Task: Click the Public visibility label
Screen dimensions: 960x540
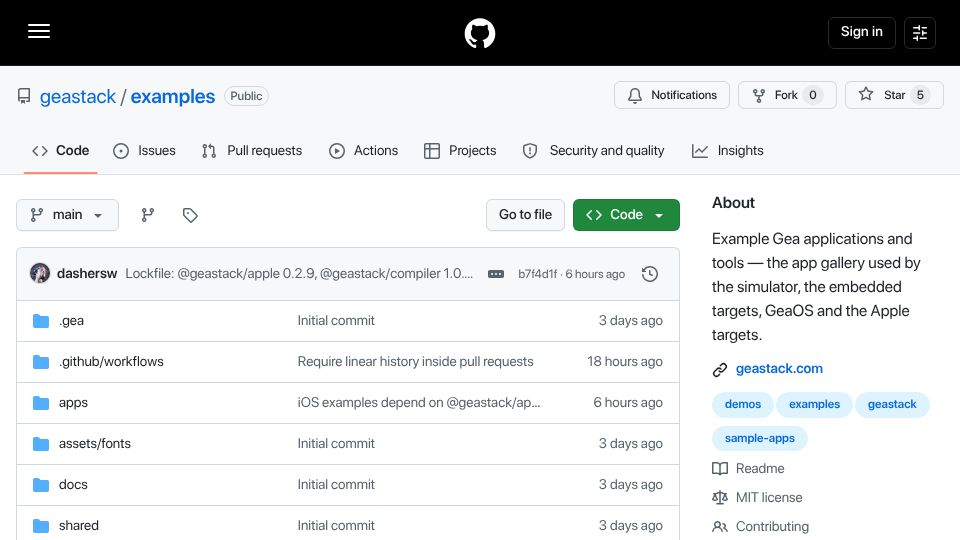Action: point(246,96)
